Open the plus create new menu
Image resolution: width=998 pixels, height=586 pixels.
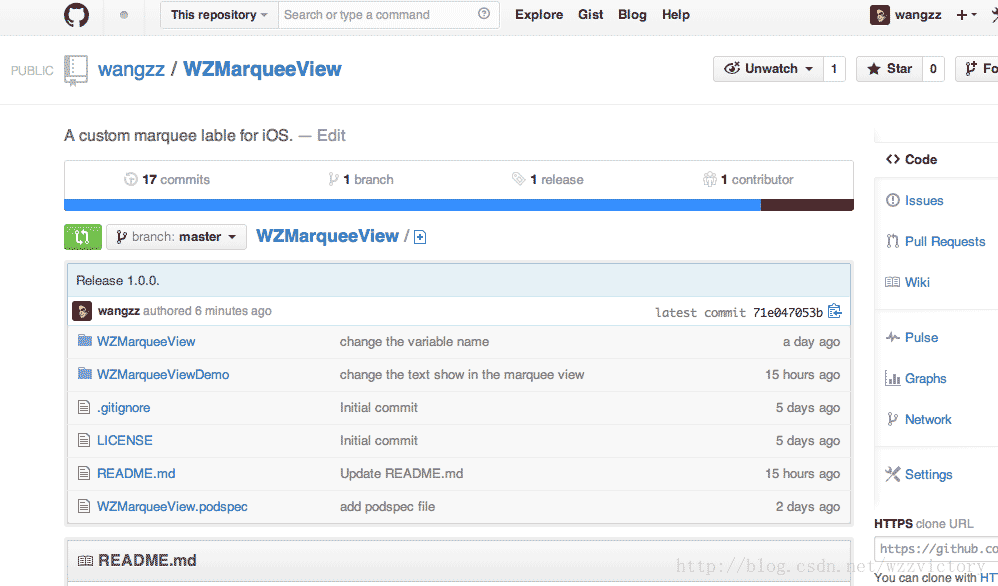click(966, 15)
